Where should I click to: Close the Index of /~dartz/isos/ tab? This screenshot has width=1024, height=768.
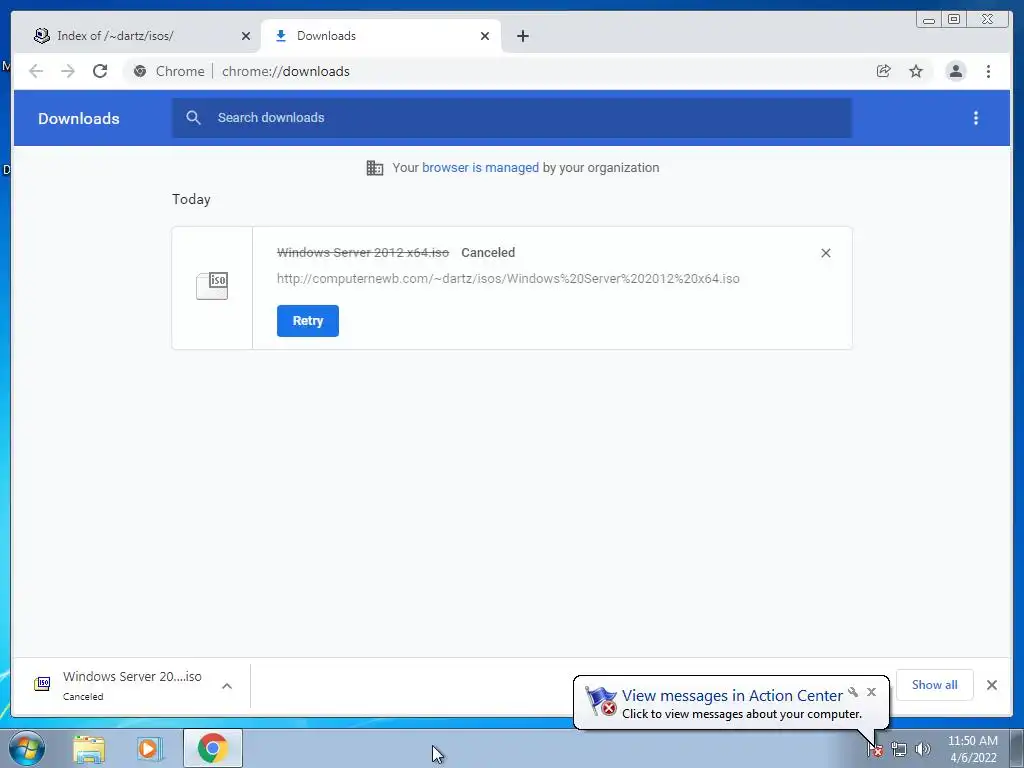246,36
